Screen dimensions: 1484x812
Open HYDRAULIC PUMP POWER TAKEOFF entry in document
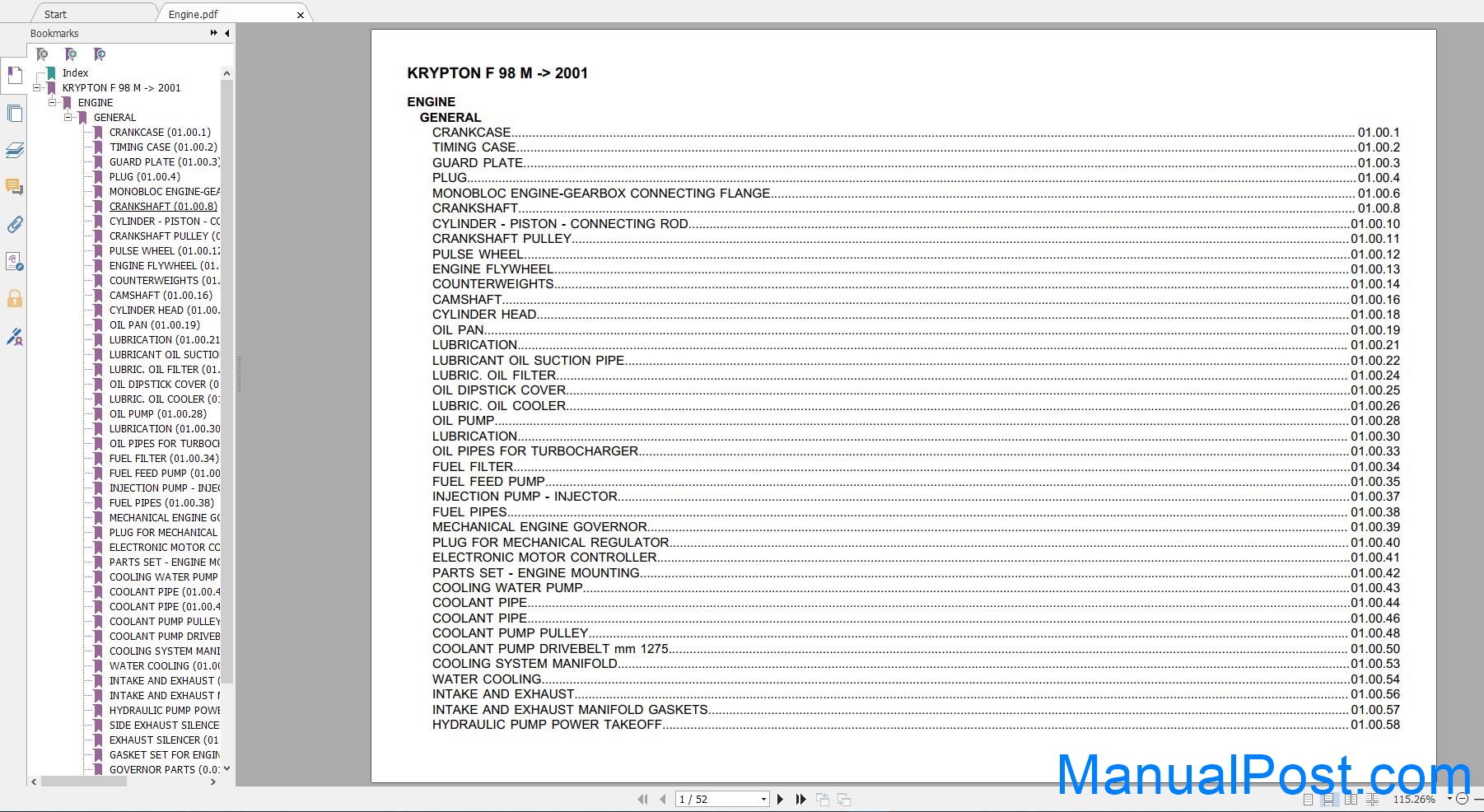tap(916, 724)
